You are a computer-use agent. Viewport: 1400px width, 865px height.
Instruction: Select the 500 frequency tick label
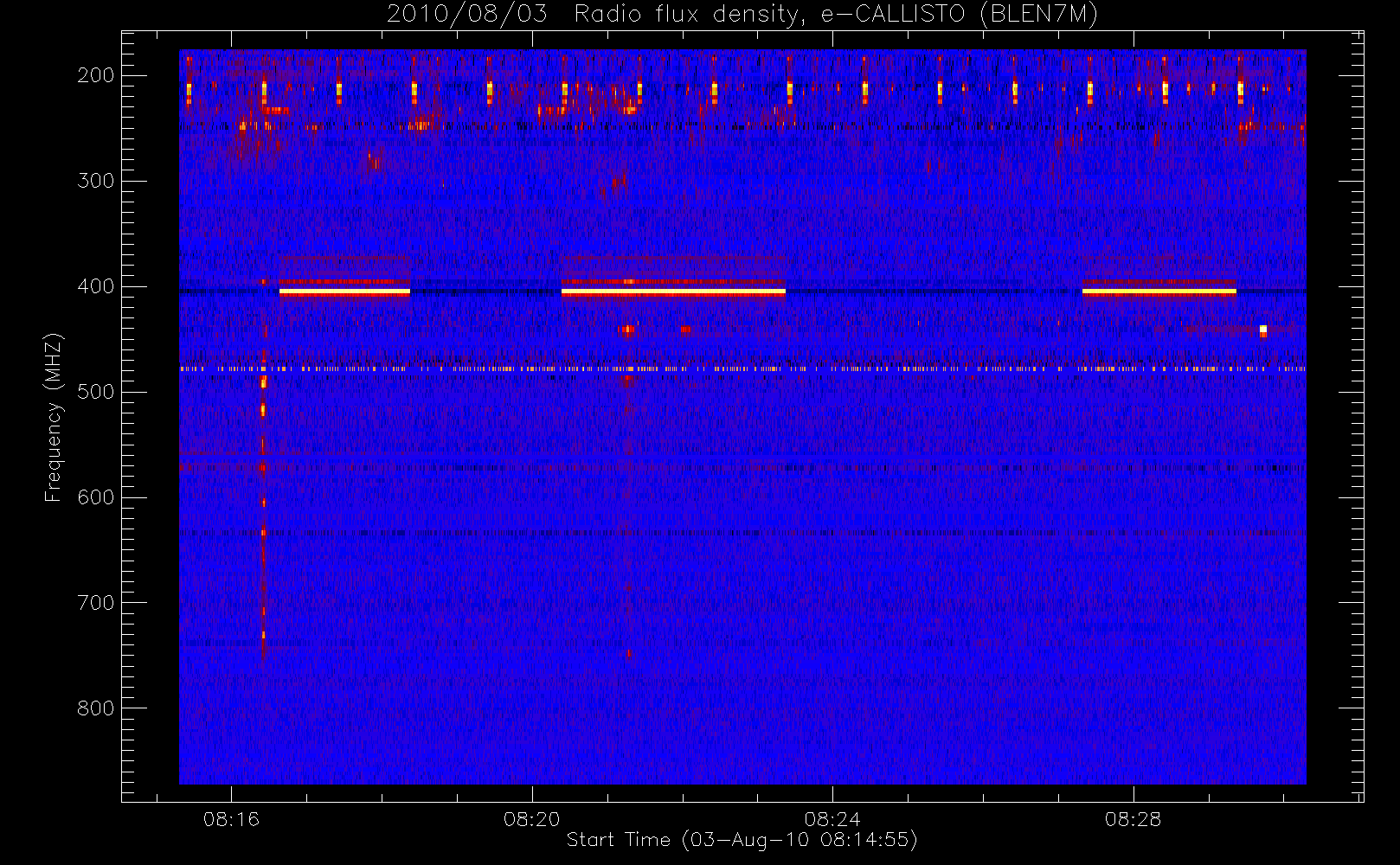point(96,392)
